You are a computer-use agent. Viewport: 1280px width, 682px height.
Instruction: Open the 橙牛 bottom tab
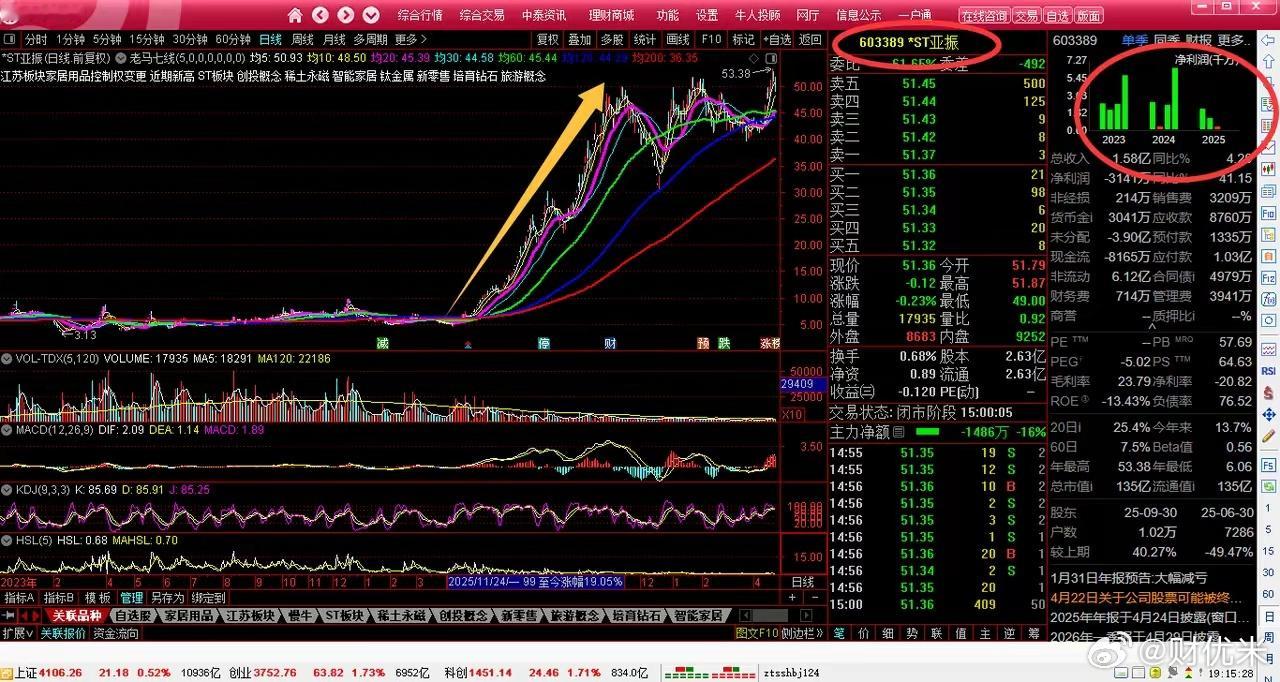(300, 615)
